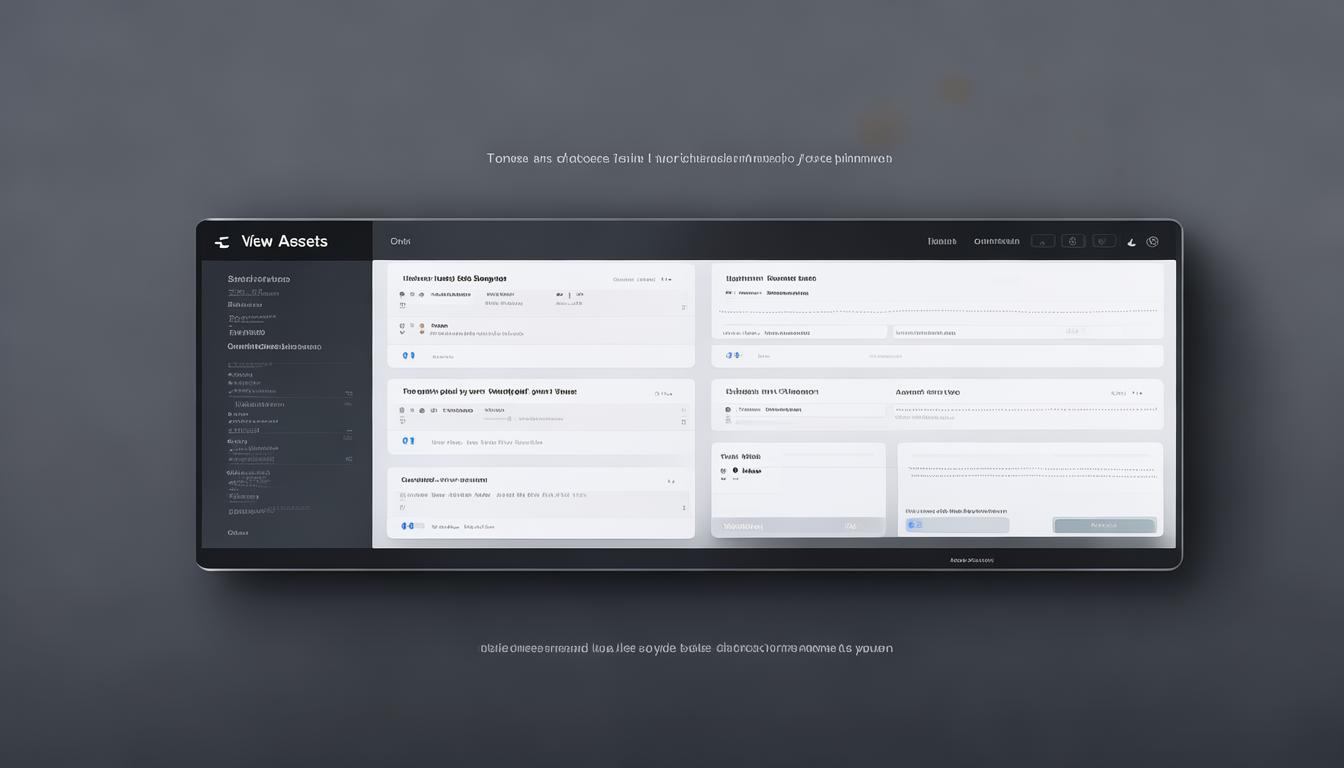This screenshot has width=1344, height=768.
Task: Click the third outlined box icon in header
Action: click(1104, 241)
